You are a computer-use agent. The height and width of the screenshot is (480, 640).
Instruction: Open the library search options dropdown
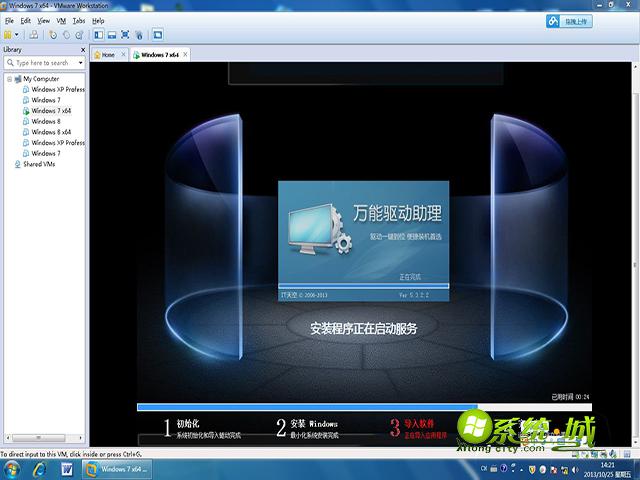coord(78,62)
